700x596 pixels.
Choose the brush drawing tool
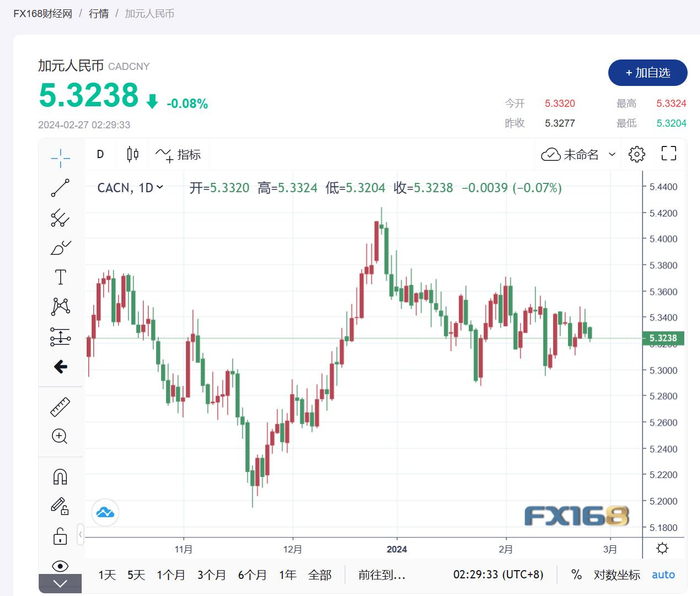pyautogui.click(x=60, y=248)
